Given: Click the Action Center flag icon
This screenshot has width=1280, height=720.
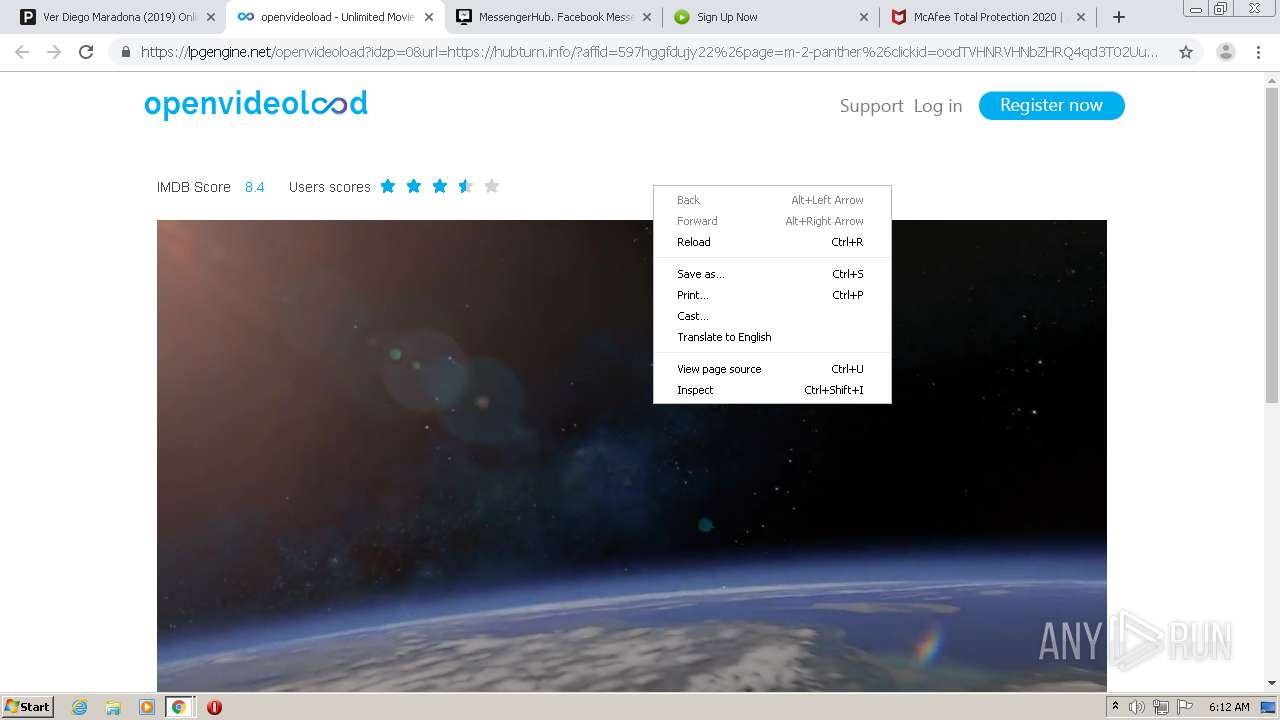Looking at the screenshot, I should coord(1185,707).
